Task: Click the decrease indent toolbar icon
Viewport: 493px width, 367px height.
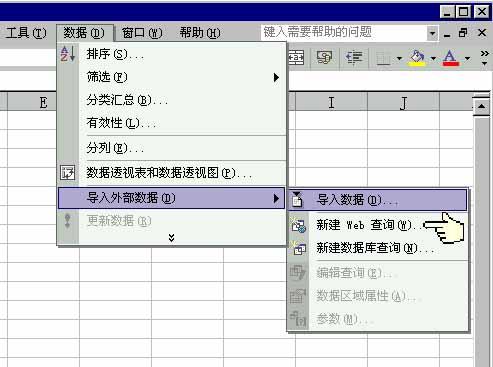Action: tap(354, 58)
